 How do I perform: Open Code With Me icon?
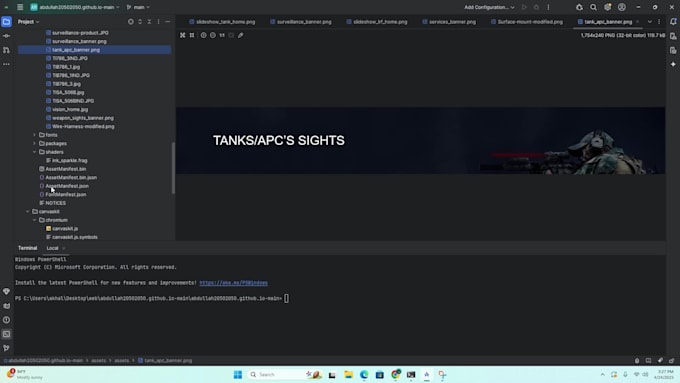(579, 7)
